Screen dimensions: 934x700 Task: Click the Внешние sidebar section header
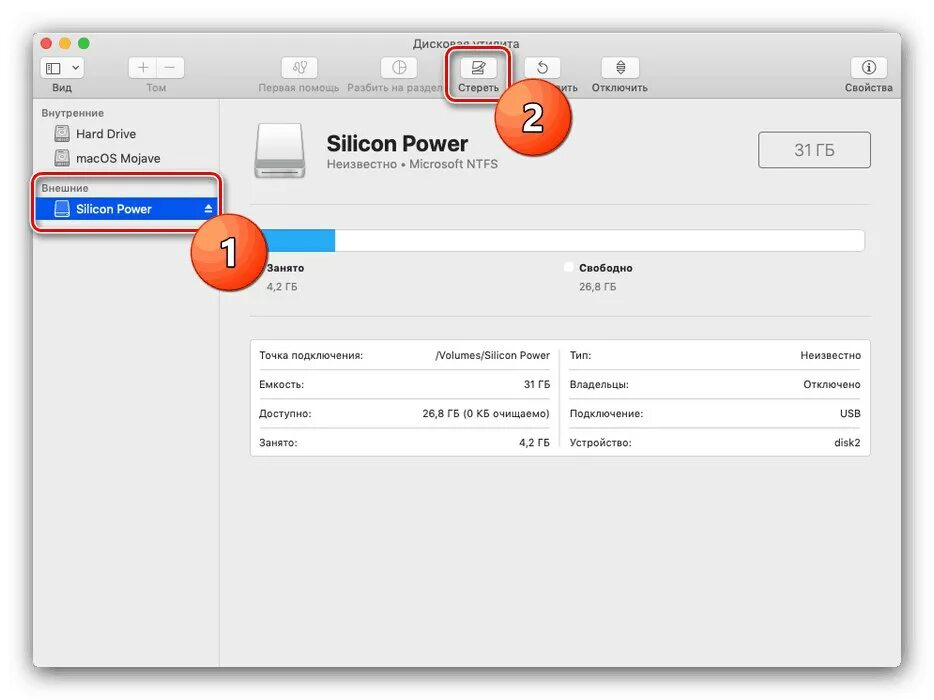[65, 188]
